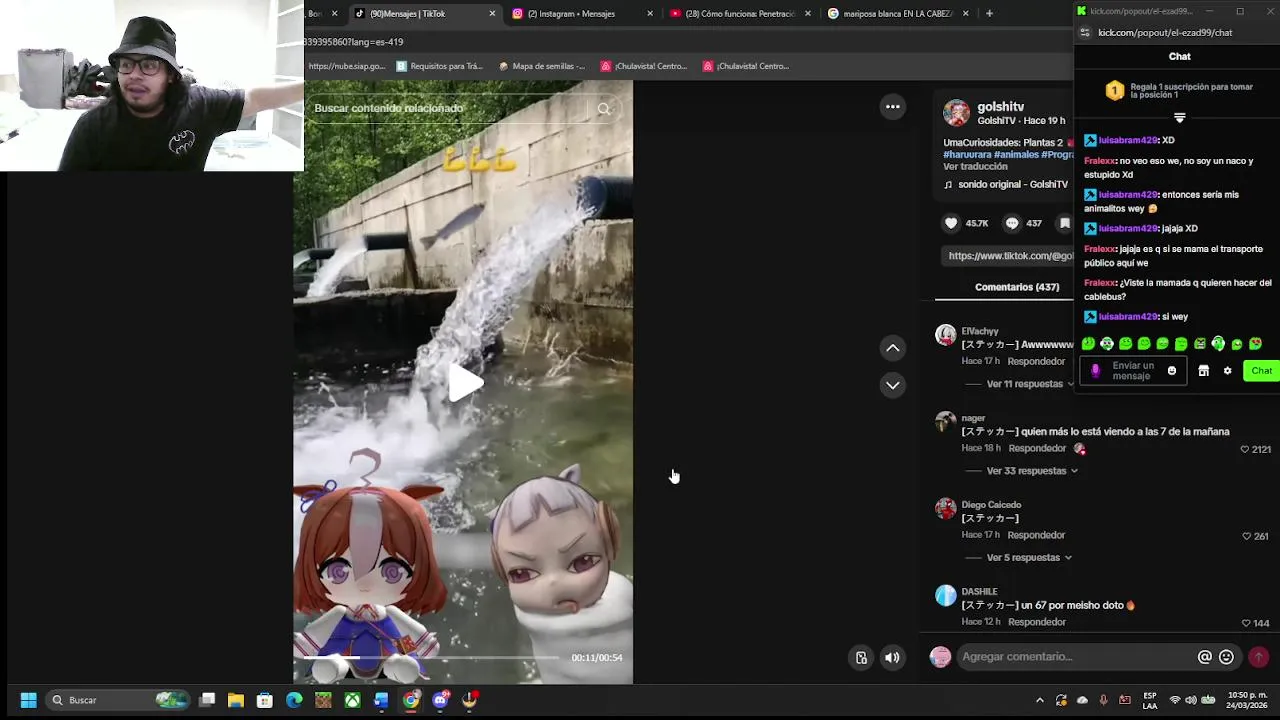This screenshot has width=1280, height=720.
Task: Expand Ver 33 respuestas
Action: (1032, 471)
